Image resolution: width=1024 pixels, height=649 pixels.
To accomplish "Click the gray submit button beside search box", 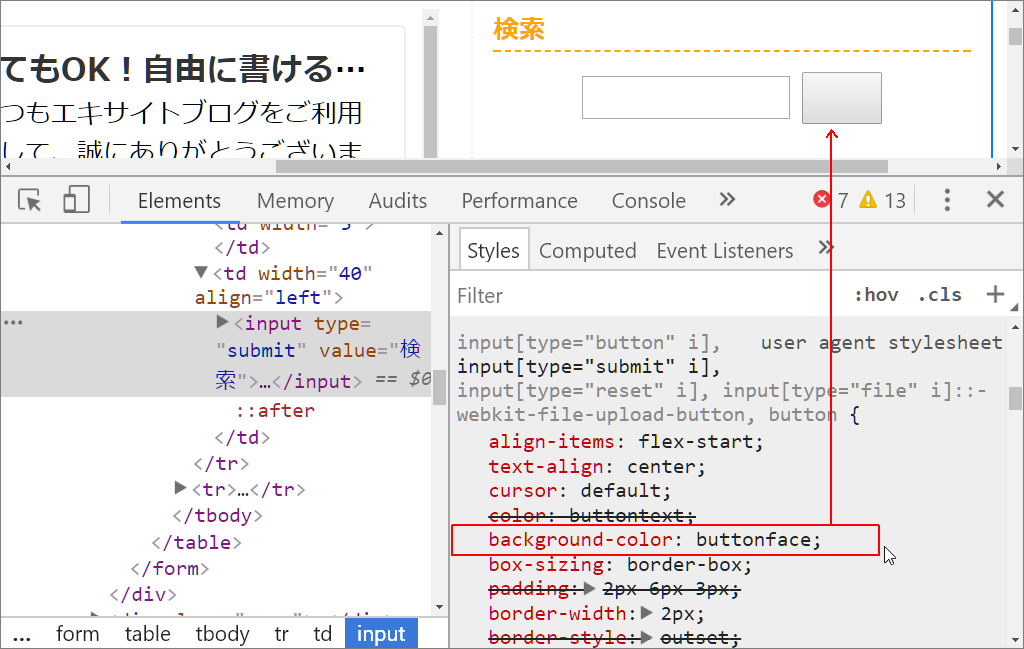I will point(842,97).
